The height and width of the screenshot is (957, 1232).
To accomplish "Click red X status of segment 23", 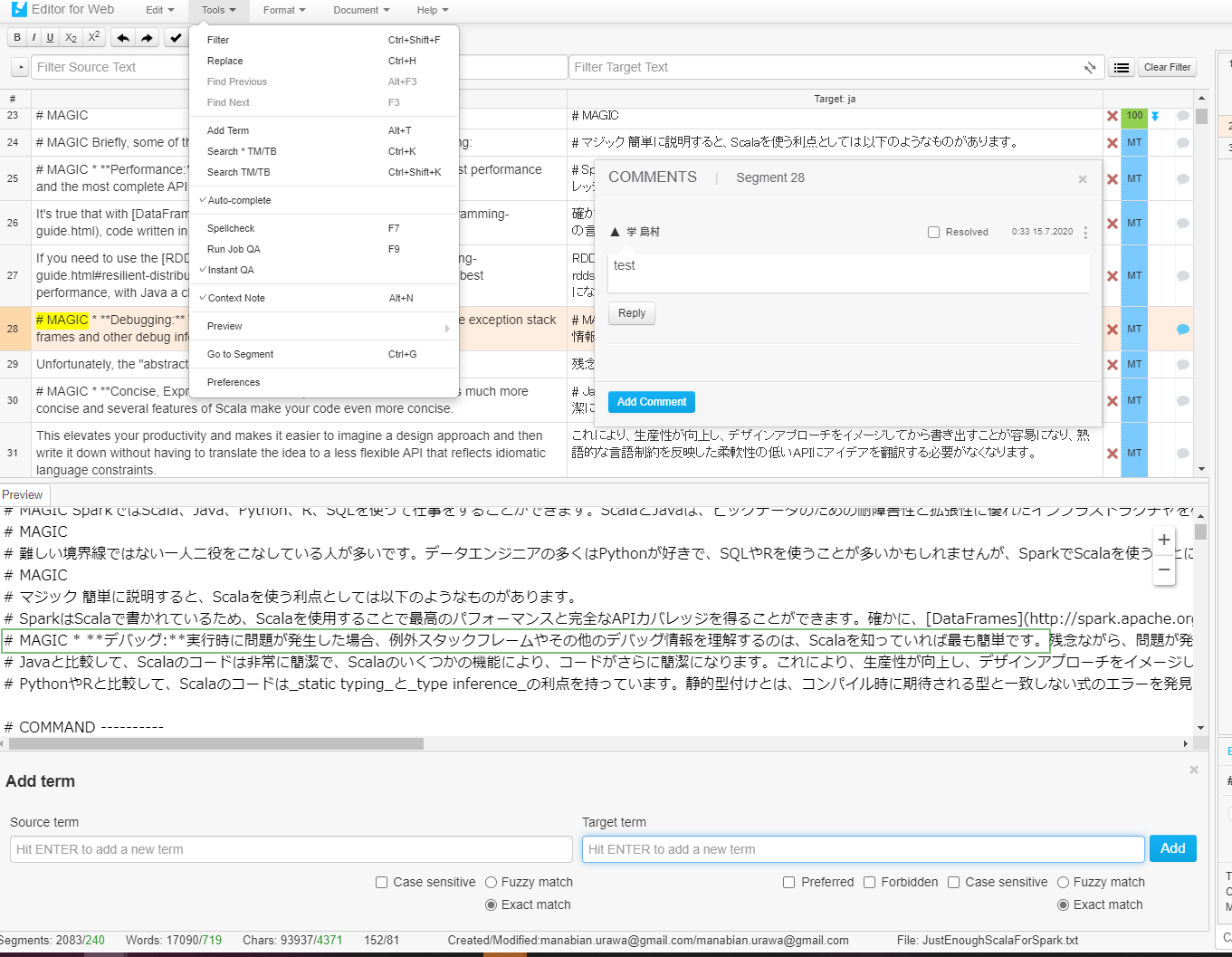I will [1112, 116].
